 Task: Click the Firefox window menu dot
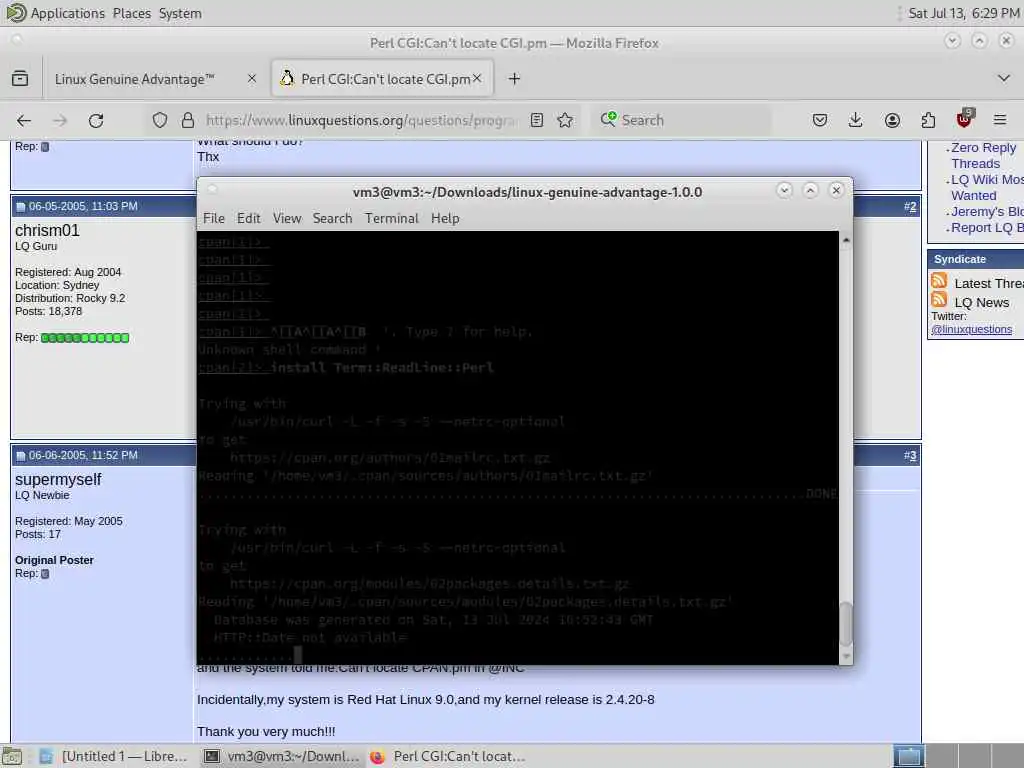pyautogui.click(x=18, y=40)
